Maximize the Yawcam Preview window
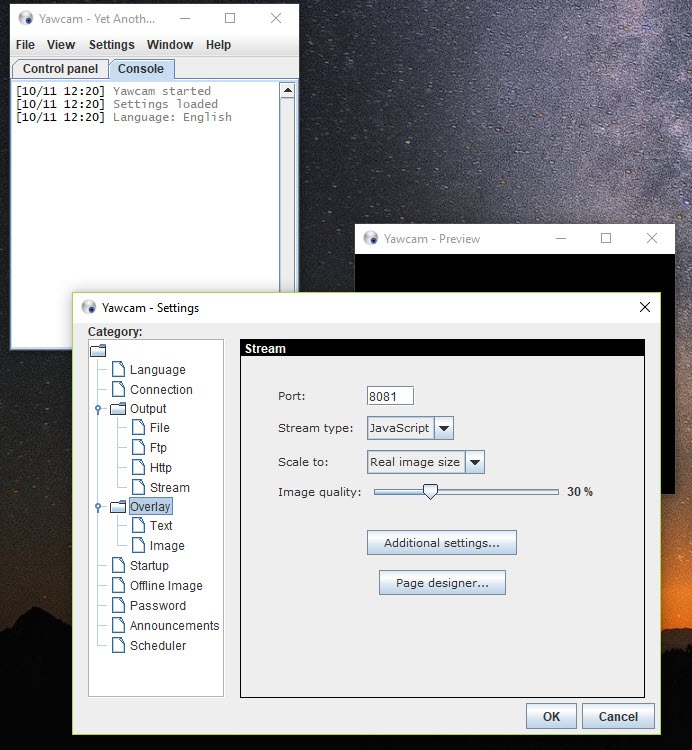The height and width of the screenshot is (750, 692). [606, 238]
